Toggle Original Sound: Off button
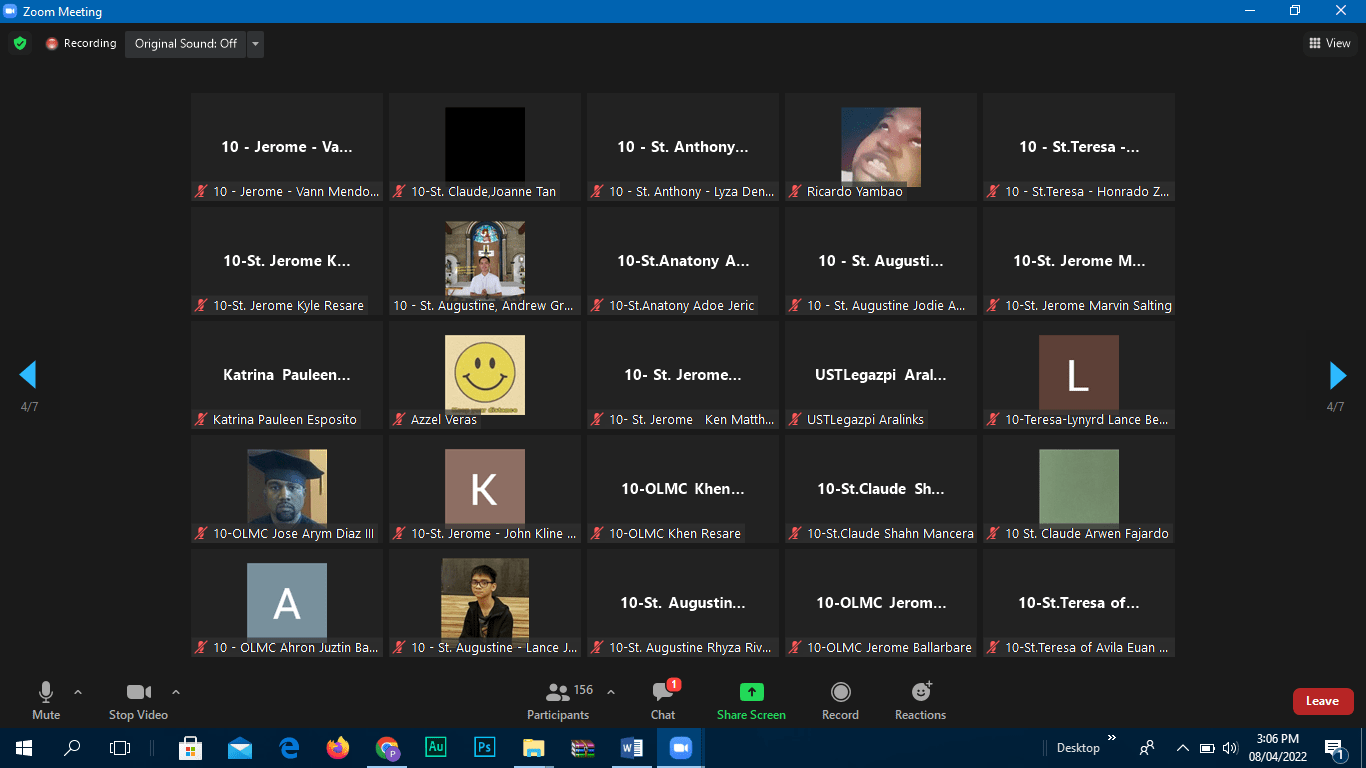Viewport: 1366px width, 768px height. (x=186, y=44)
